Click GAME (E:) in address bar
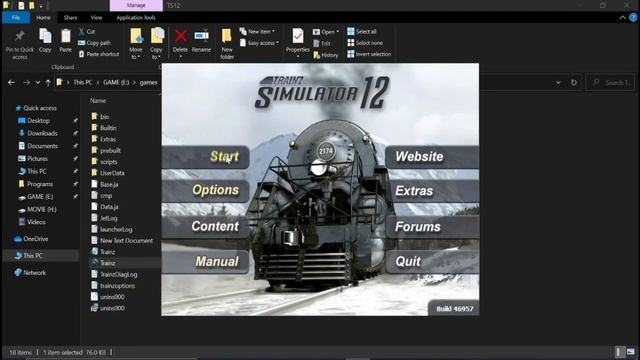Viewport: 640px width, 360px height. pyautogui.click(x=116, y=82)
